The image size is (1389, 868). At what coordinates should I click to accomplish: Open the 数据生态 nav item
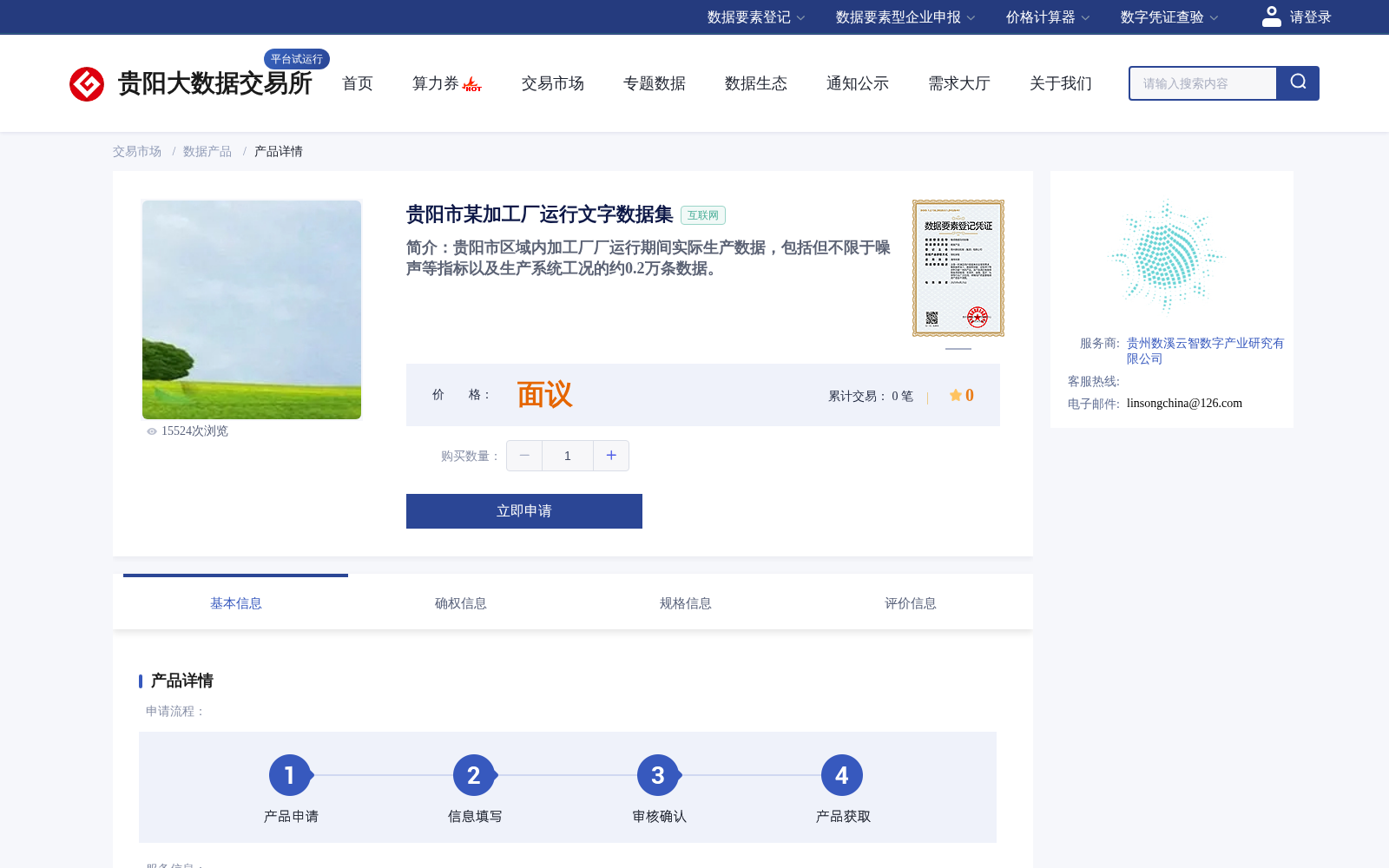coord(756,83)
